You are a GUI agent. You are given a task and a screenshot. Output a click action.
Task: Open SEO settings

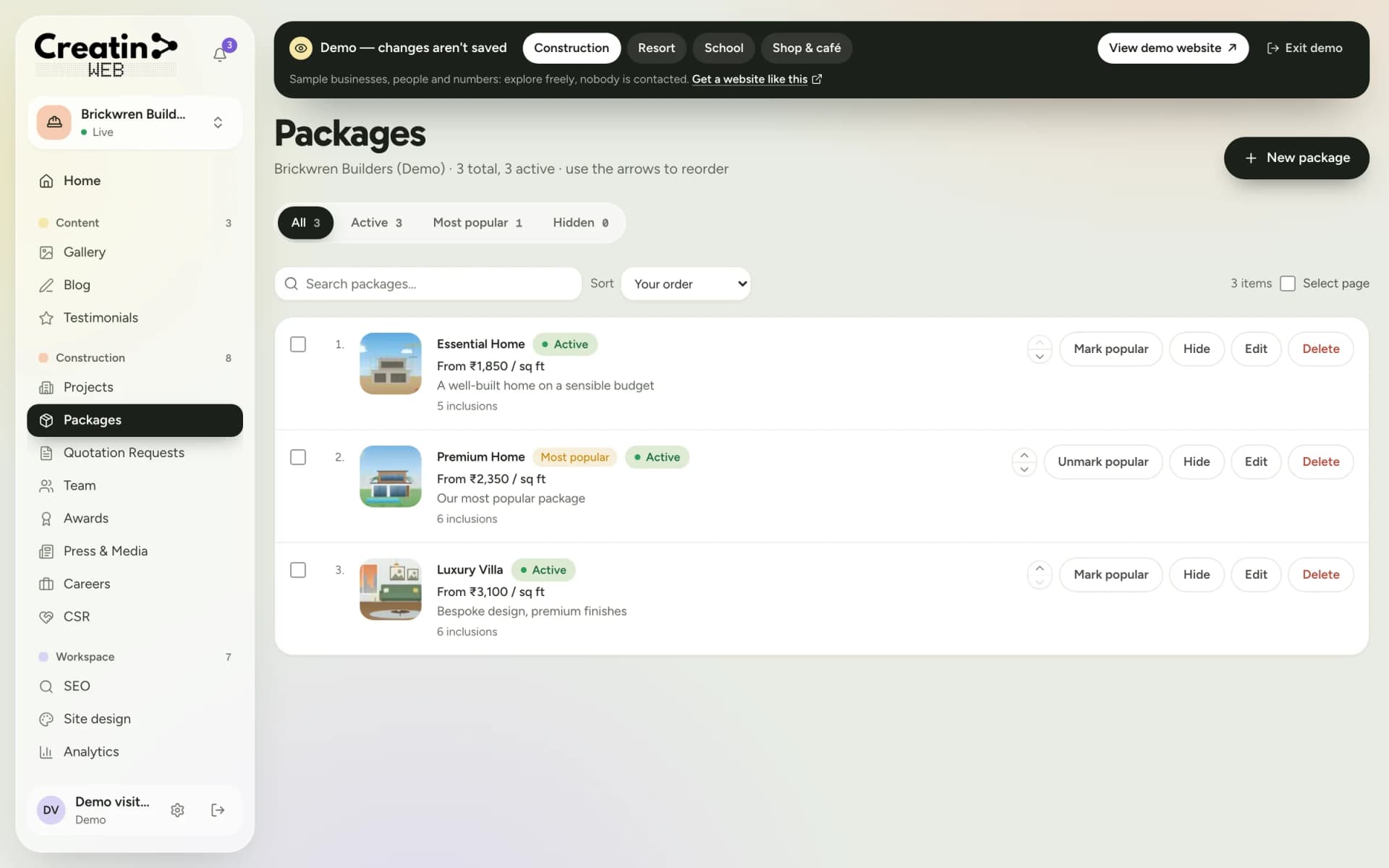click(x=135, y=686)
